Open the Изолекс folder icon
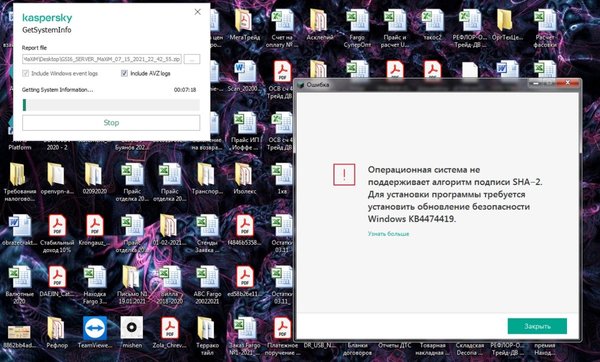This screenshot has height=362, width=600. click(244, 174)
